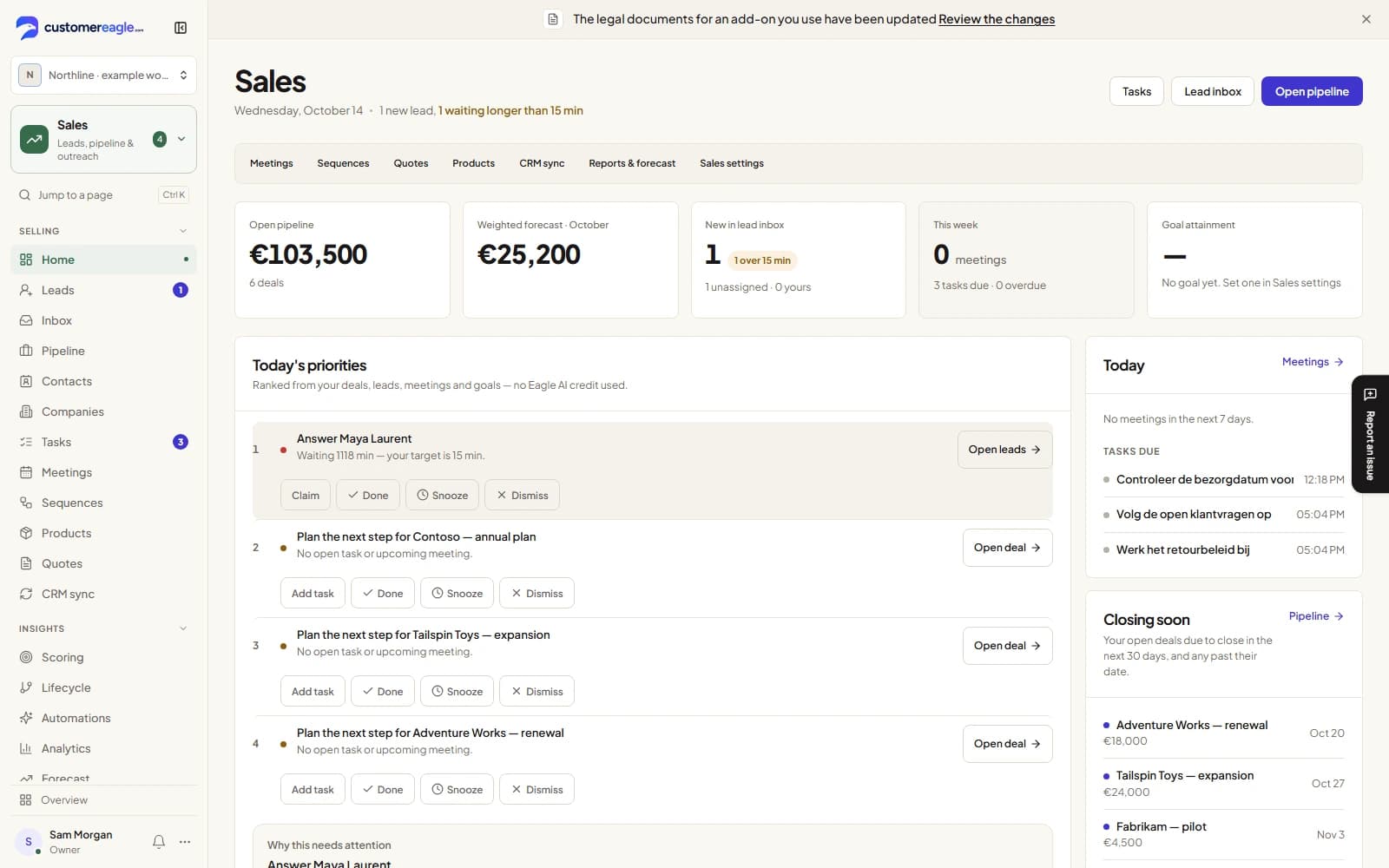The width and height of the screenshot is (1389, 868).
Task: Open the Report an issue side tab
Action: pos(1370,434)
